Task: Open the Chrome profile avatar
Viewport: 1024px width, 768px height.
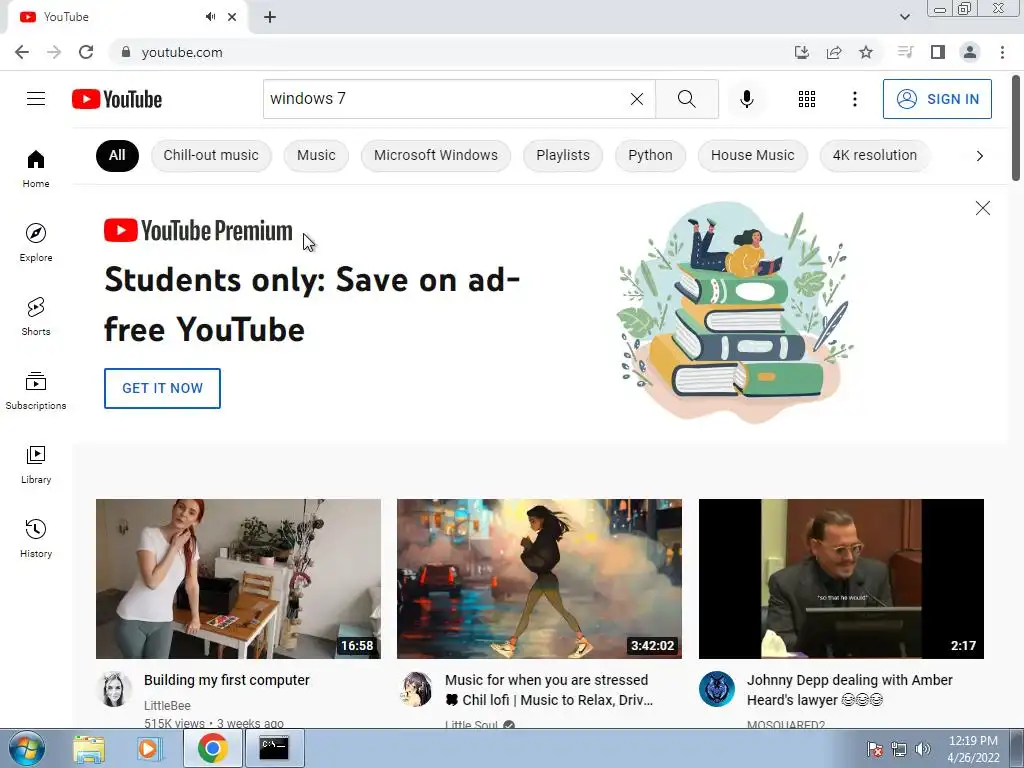Action: [970, 52]
